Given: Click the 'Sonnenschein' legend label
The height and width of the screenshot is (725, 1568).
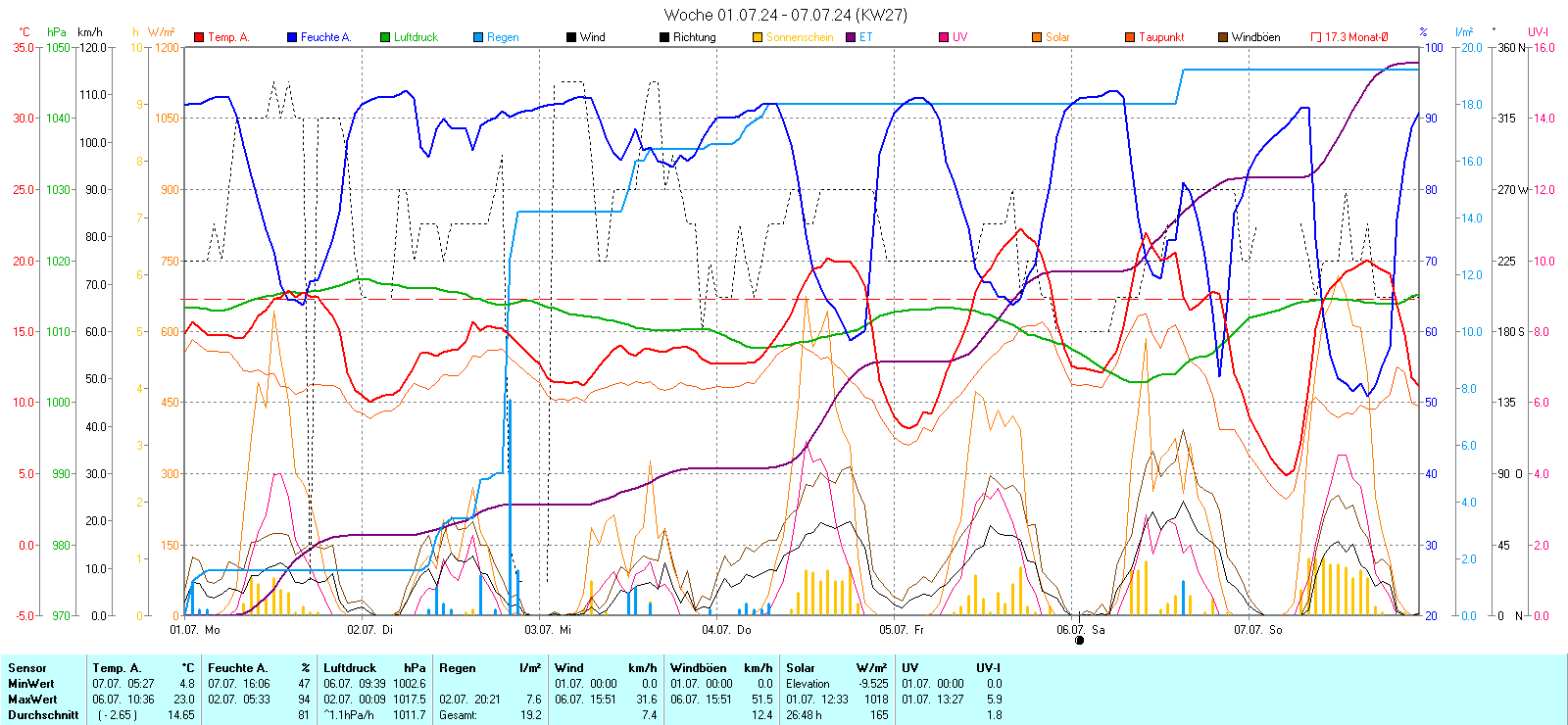Looking at the screenshot, I should coord(800,37).
